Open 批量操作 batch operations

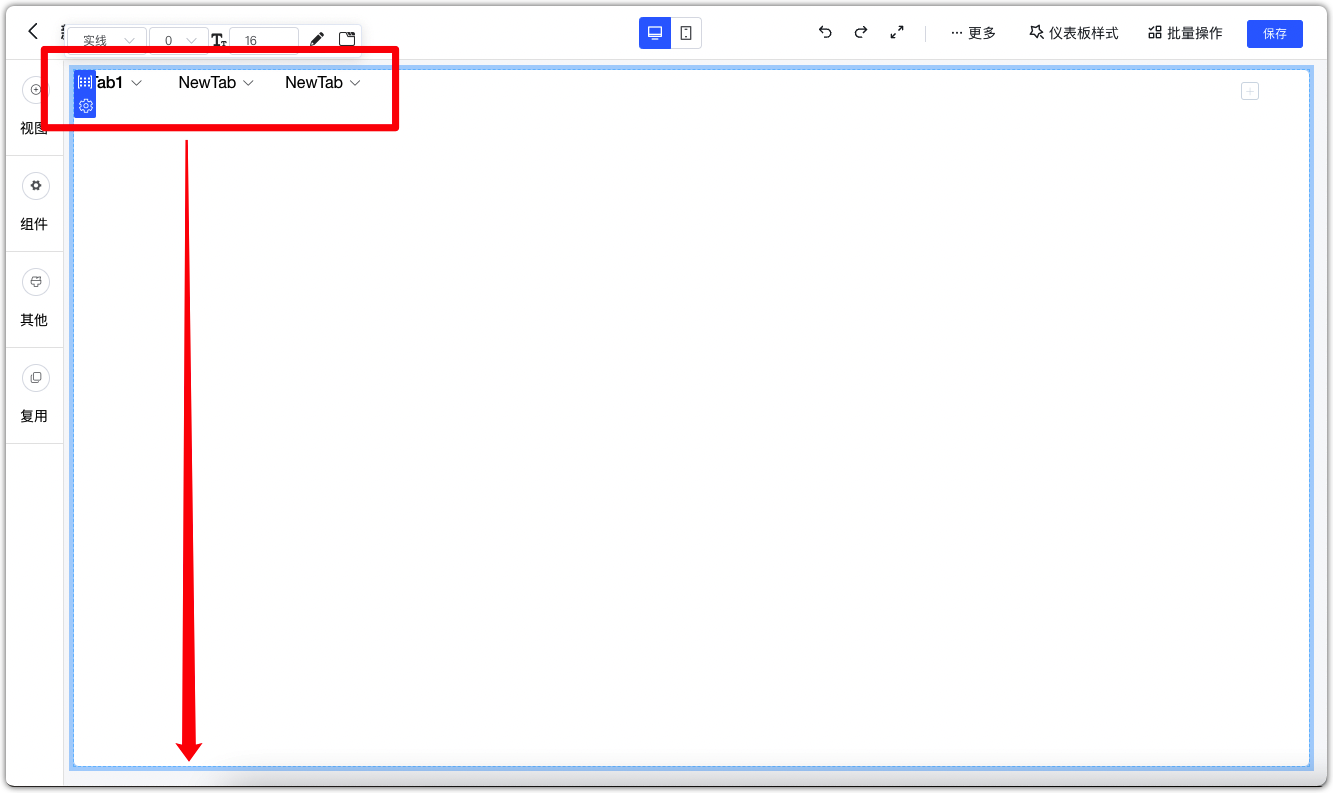1185,33
